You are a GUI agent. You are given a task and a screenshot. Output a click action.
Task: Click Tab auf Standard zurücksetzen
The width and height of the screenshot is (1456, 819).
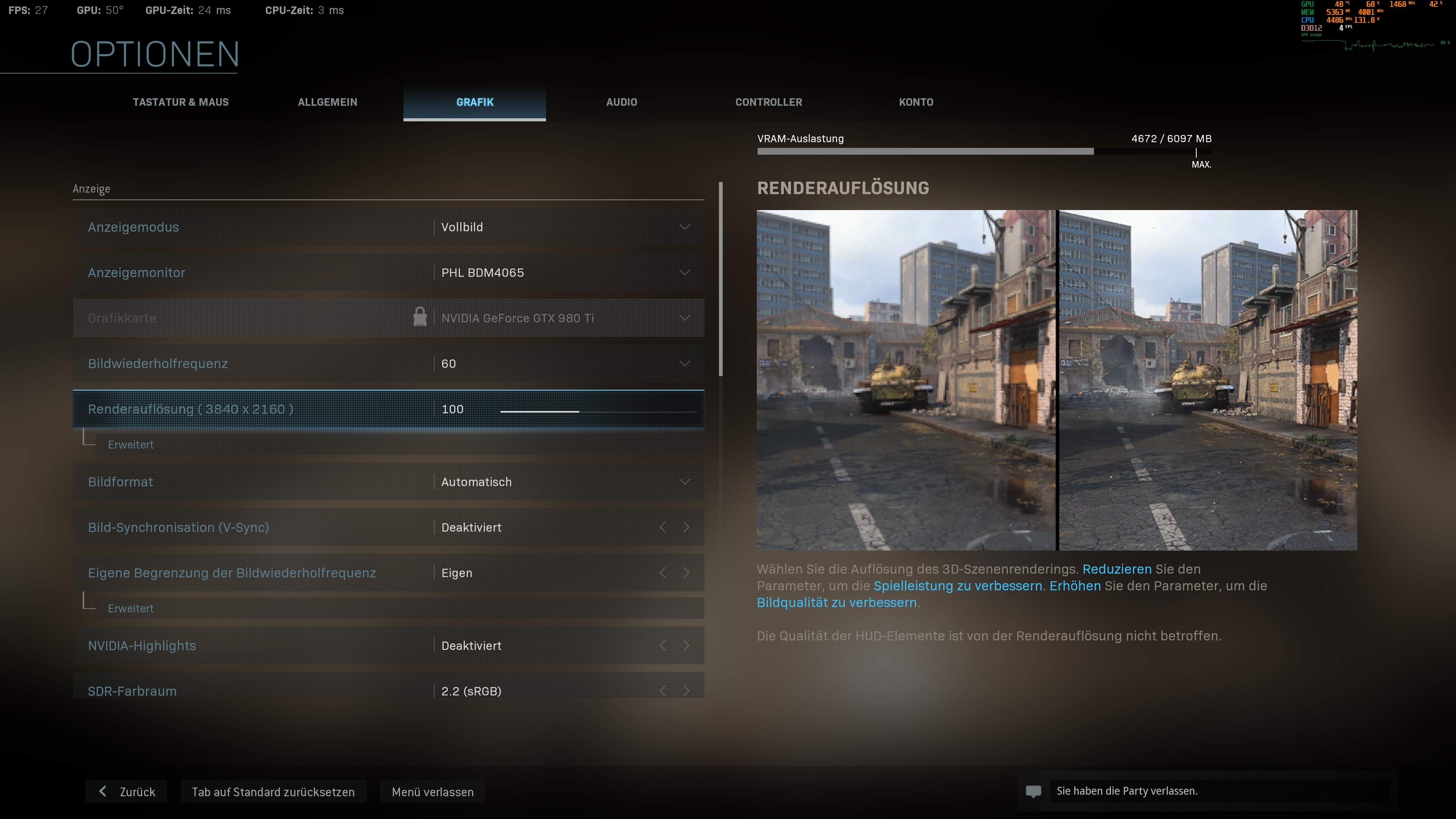click(273, 791)
